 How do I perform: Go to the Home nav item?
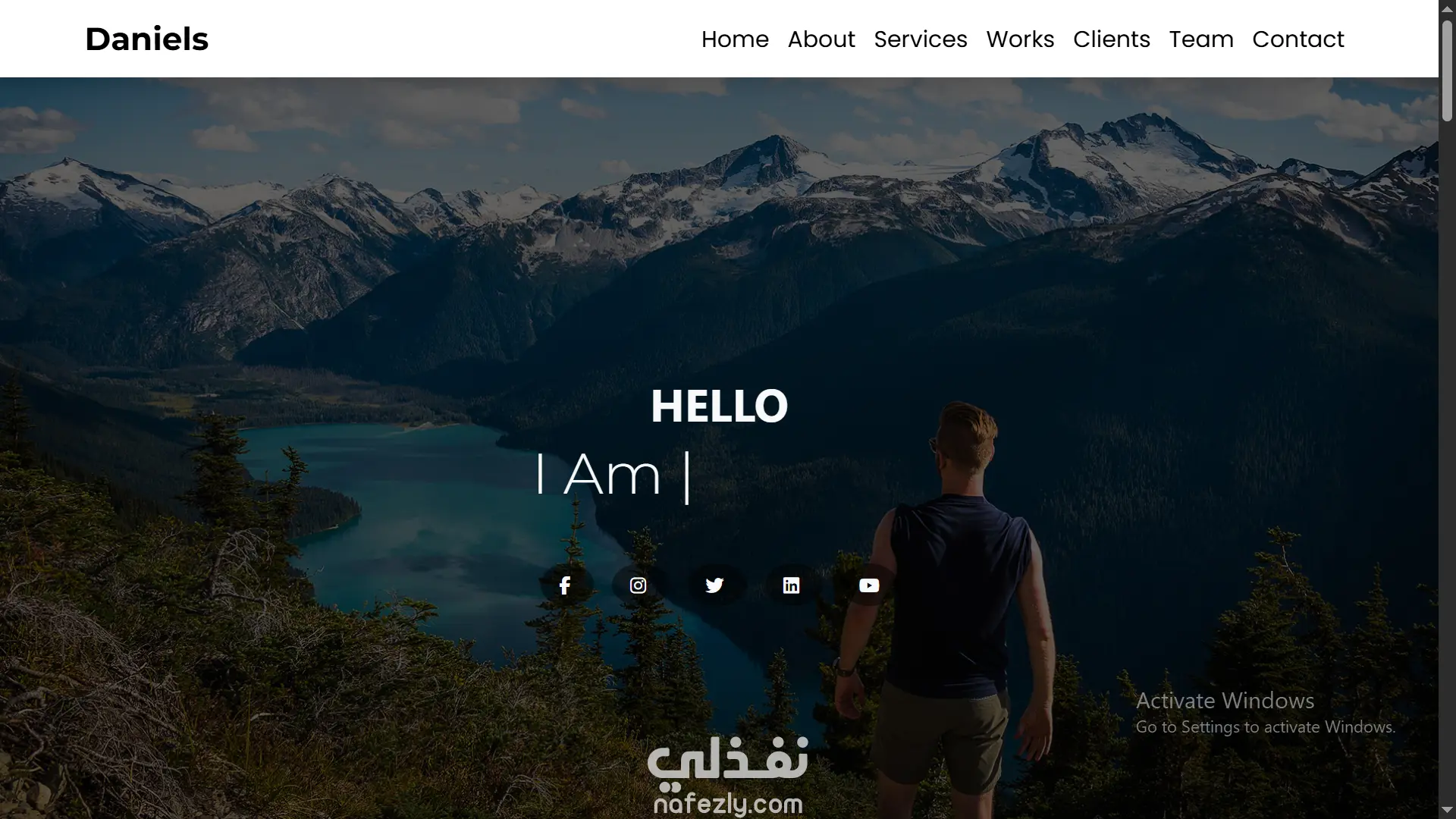coord(735,39)
